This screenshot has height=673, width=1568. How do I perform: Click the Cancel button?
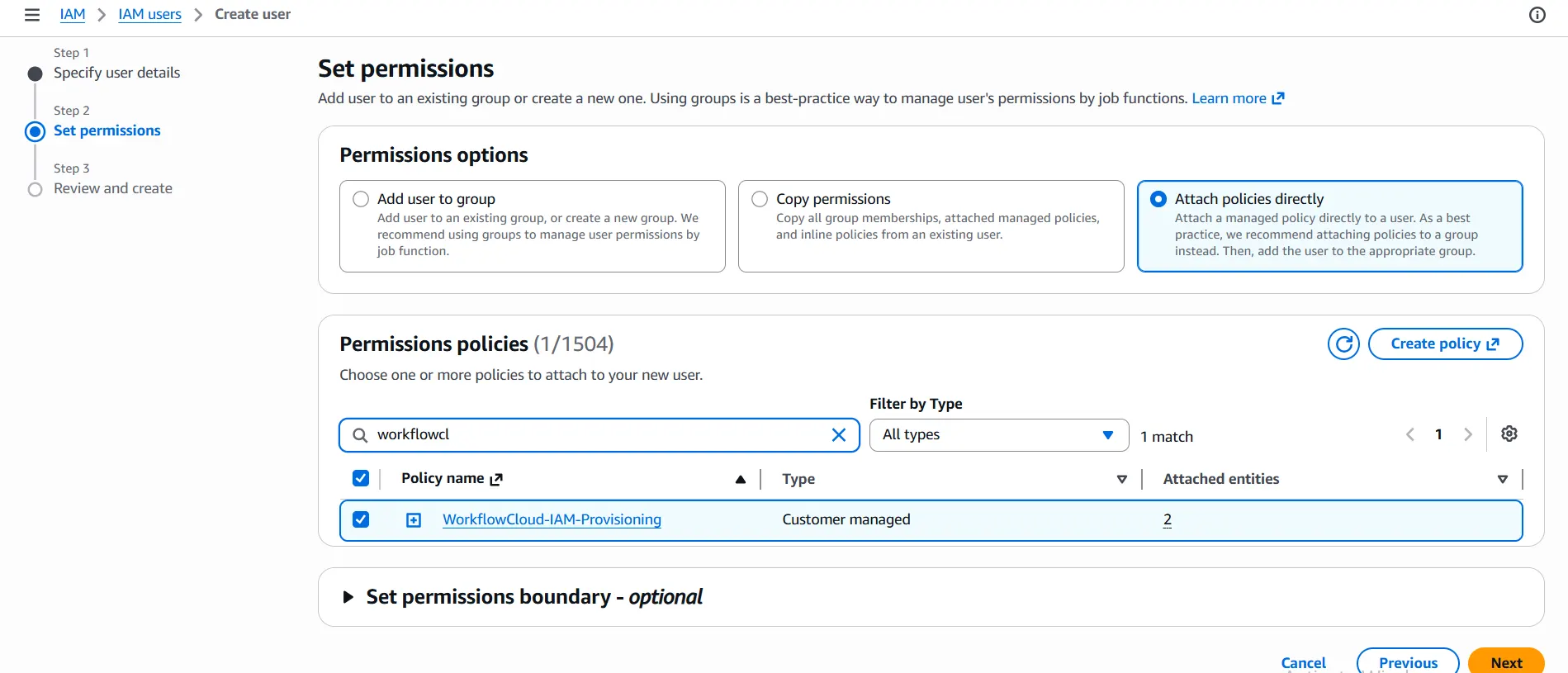point(1303,662)
